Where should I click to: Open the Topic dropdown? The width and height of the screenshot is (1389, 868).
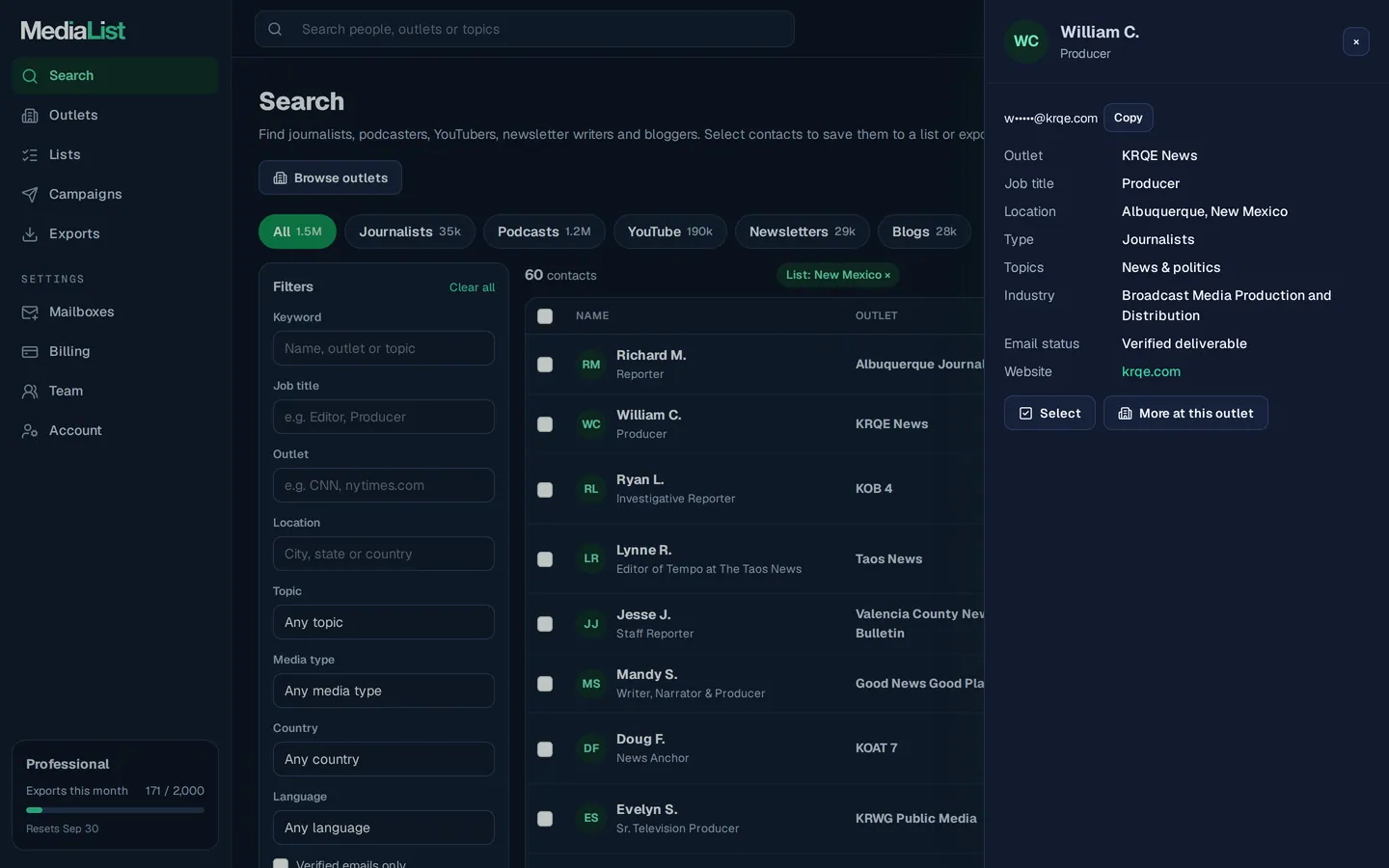384,622
